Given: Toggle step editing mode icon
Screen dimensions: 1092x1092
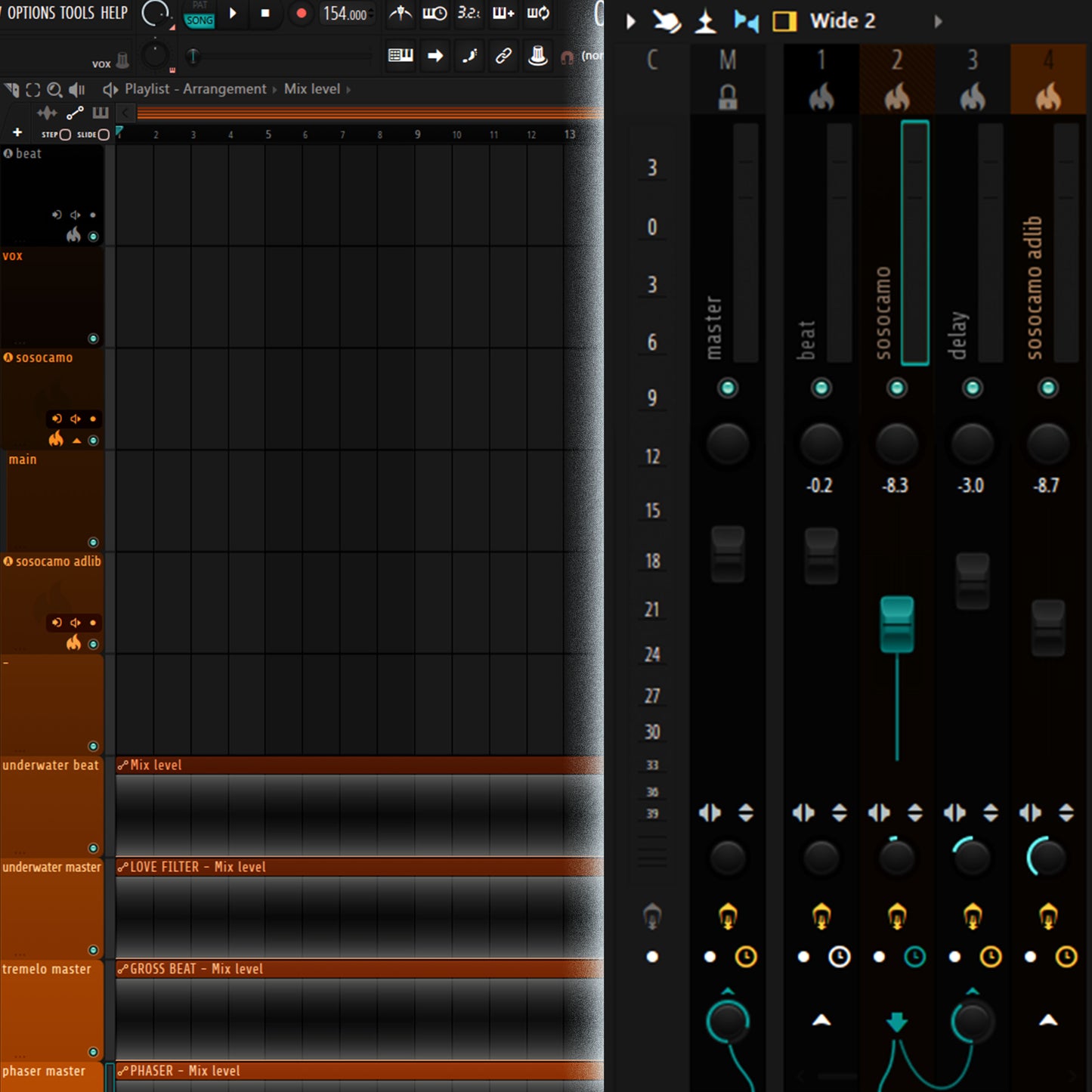Looking at the screenshot, I should coord(469,55).
